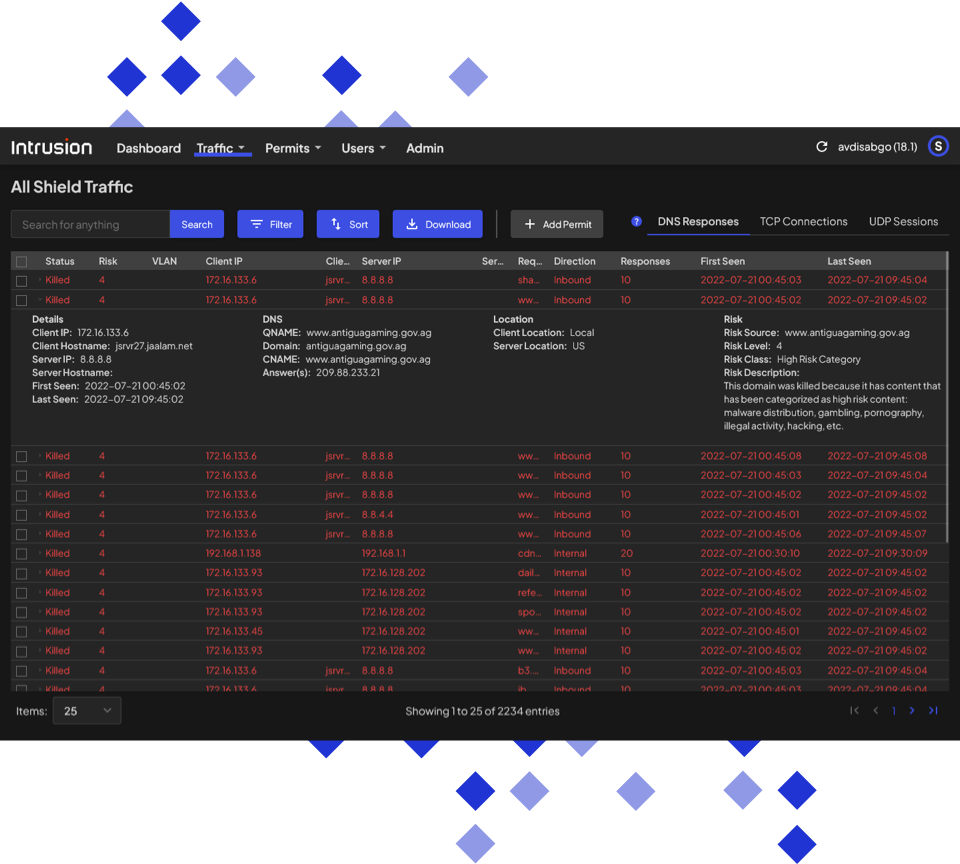
Task: Click the Download button
Action: (437, 224)
